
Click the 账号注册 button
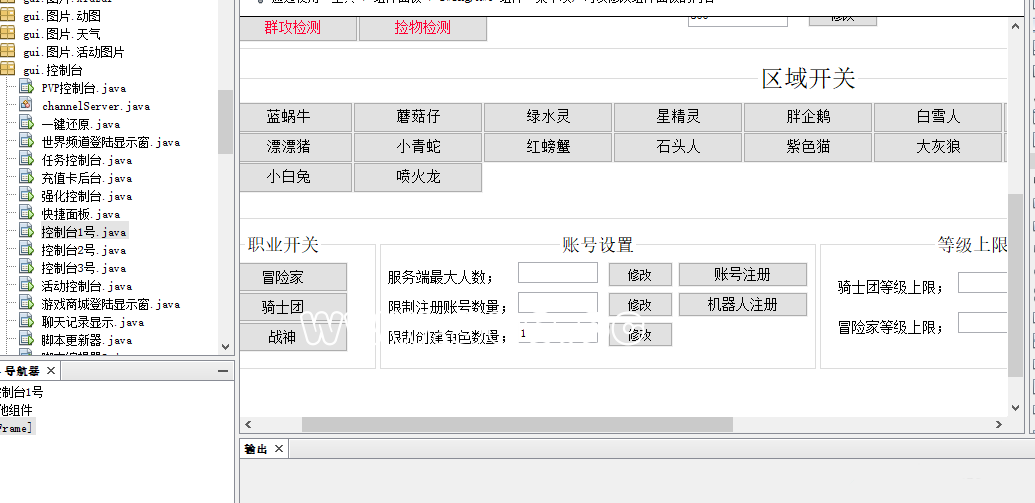[742, 275]
